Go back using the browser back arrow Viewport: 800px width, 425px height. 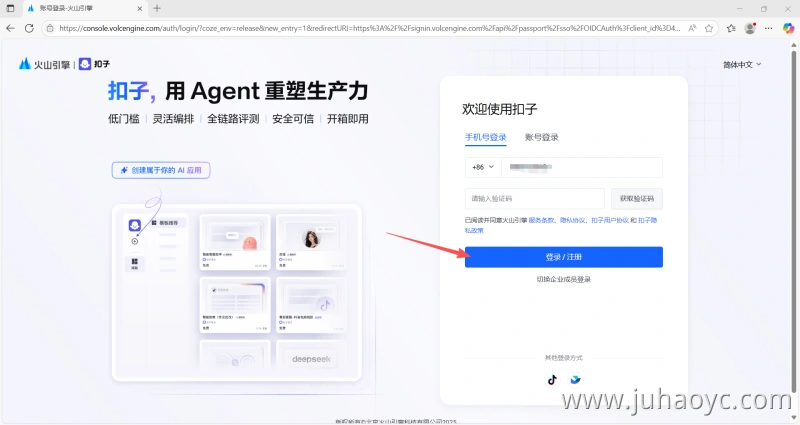point(10,29)
